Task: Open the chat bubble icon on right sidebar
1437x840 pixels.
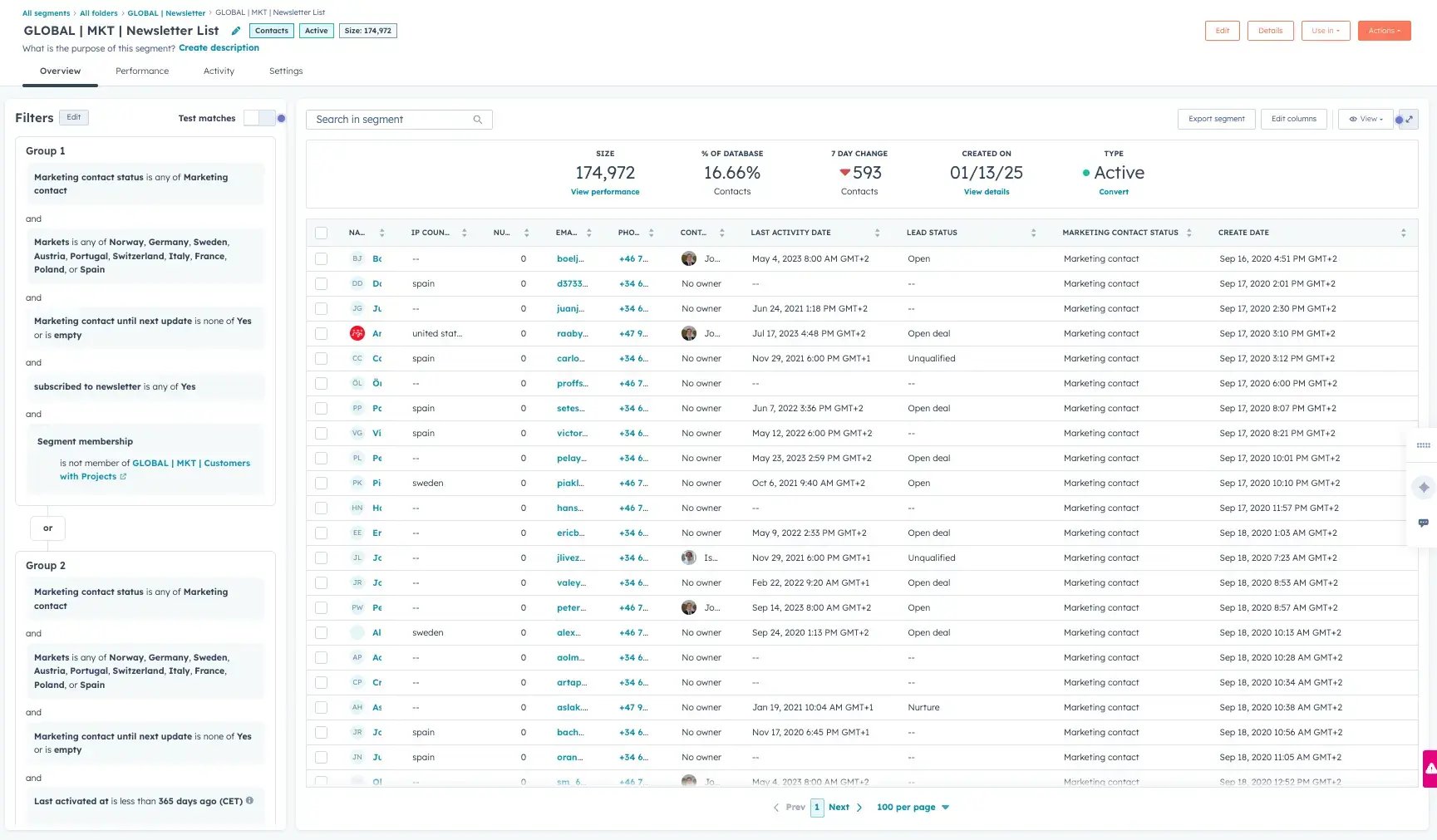Action: 1424,523
